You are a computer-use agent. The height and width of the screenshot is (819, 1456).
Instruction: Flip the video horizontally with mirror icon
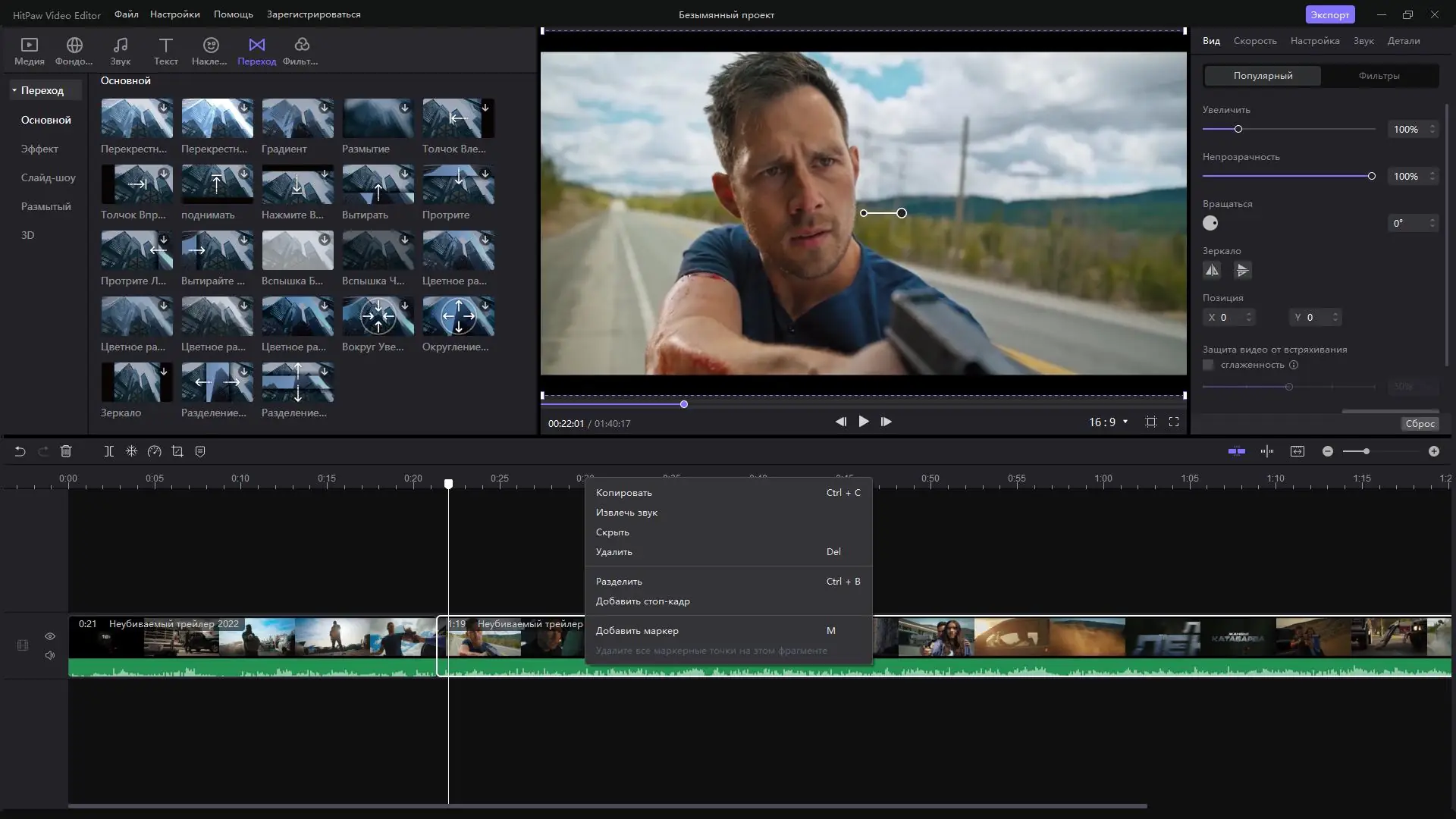click(1212, 270)
